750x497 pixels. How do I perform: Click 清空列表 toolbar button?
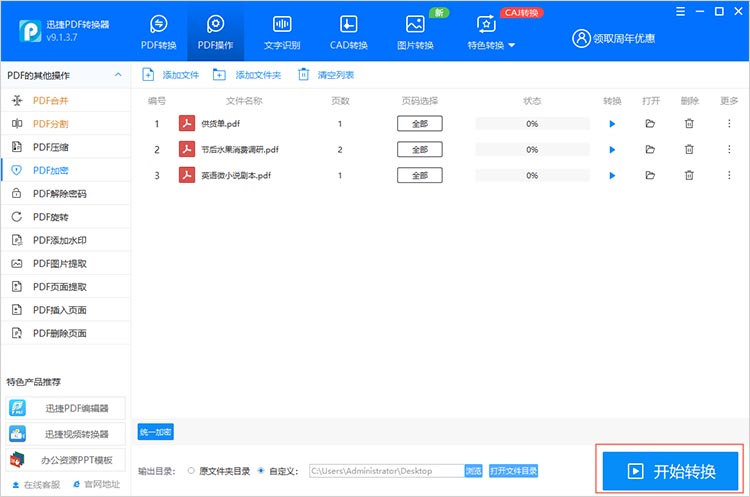[326, 75]
